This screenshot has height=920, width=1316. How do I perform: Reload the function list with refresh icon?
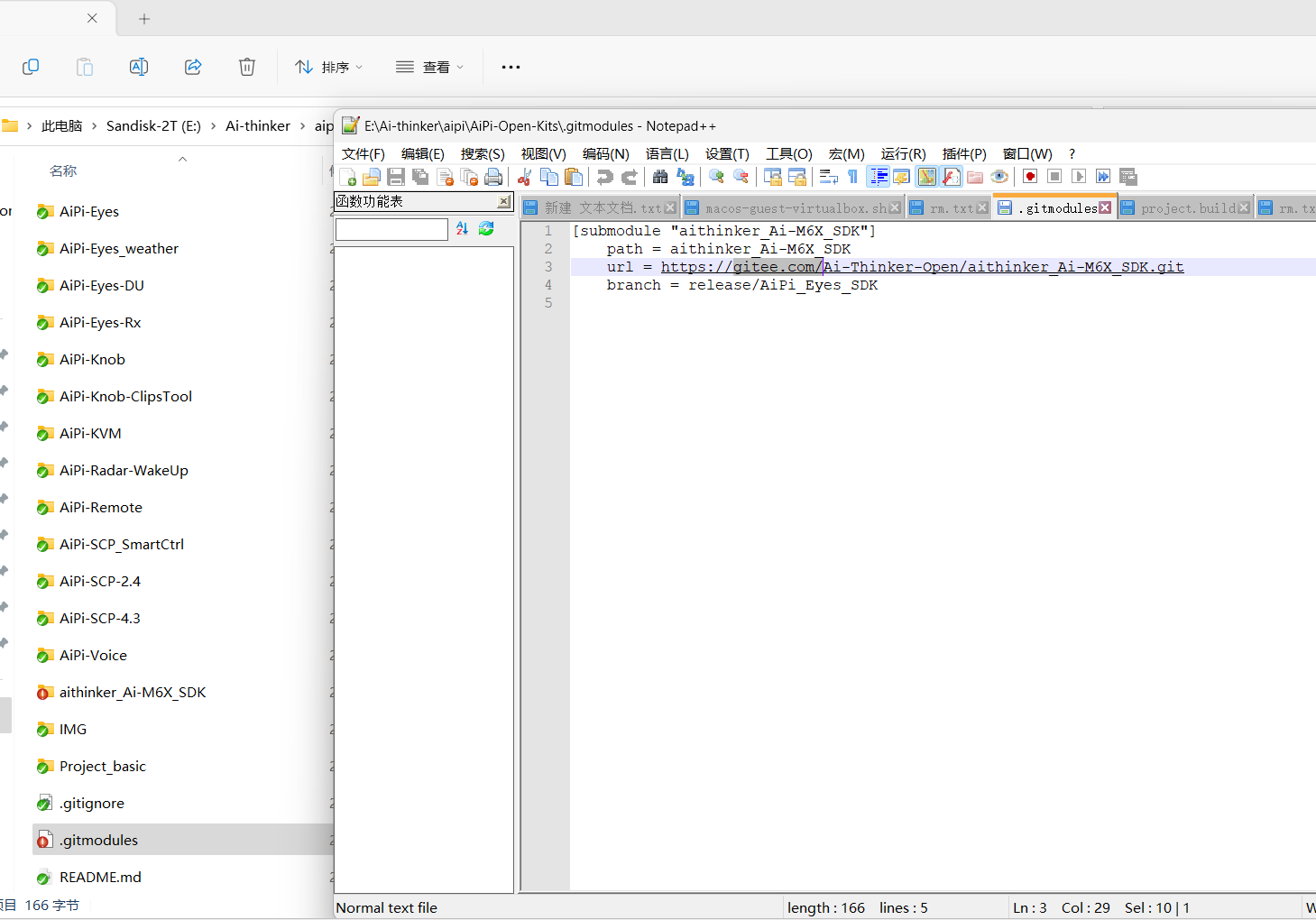pyautogui.click(x=486, y=229)
